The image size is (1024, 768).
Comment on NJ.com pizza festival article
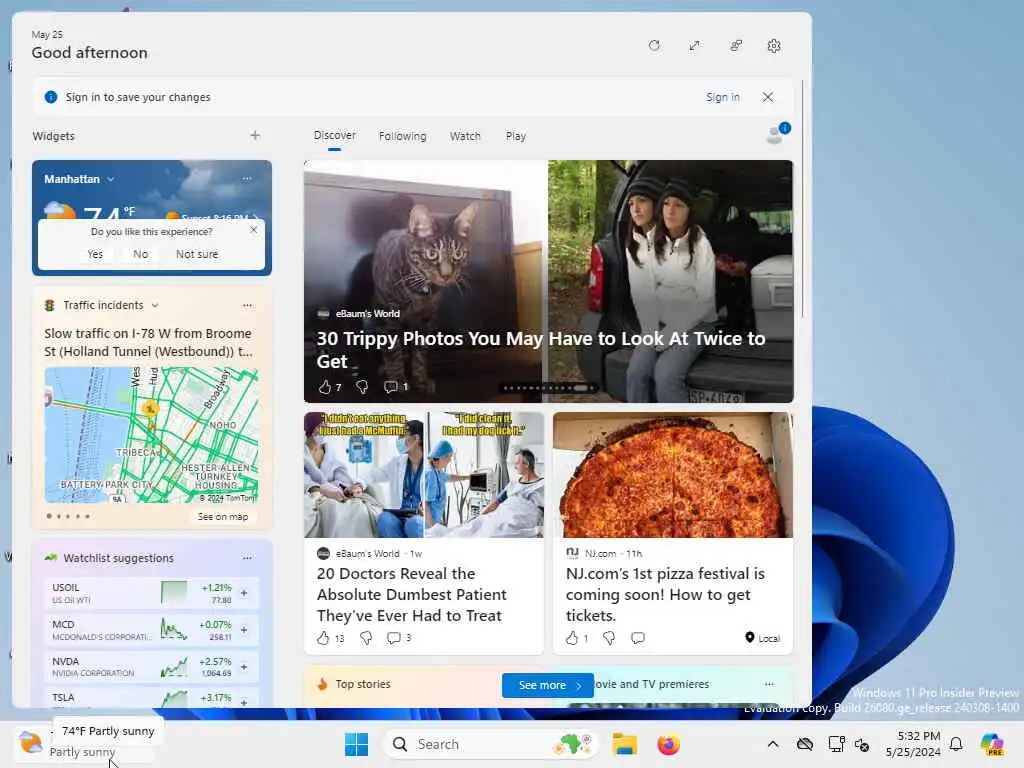tap(638, 638)
